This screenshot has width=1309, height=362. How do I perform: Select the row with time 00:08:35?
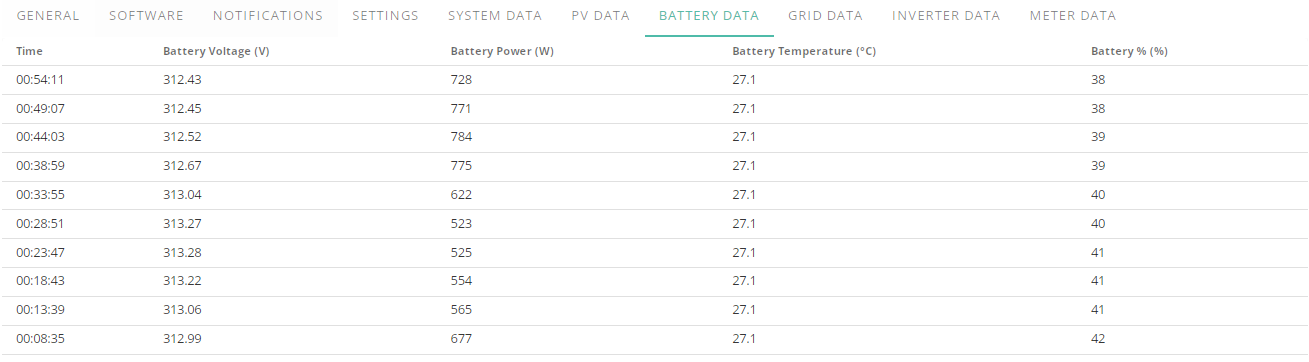(x=654, y=339)
